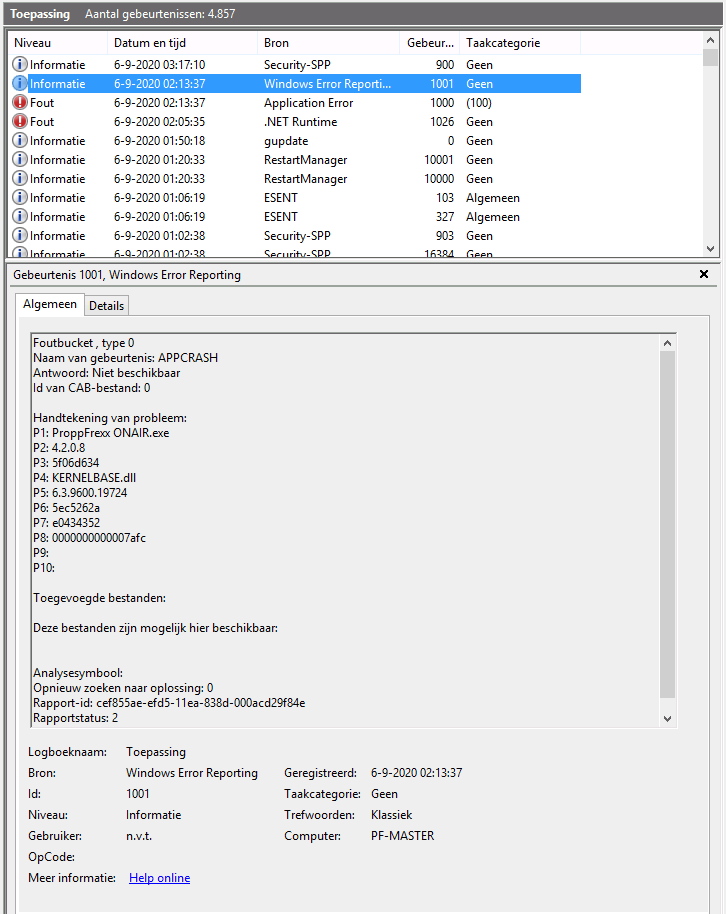726x914 pixels.
Task: Click the red error icon for Application Error
Action: click(20, 103)
